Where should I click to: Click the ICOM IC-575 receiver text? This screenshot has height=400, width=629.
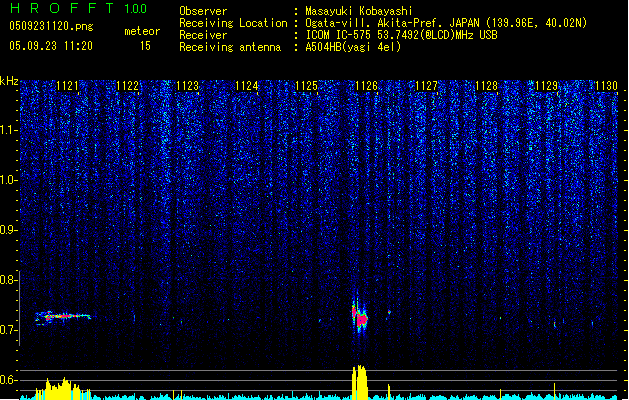(x=401, y=35)
